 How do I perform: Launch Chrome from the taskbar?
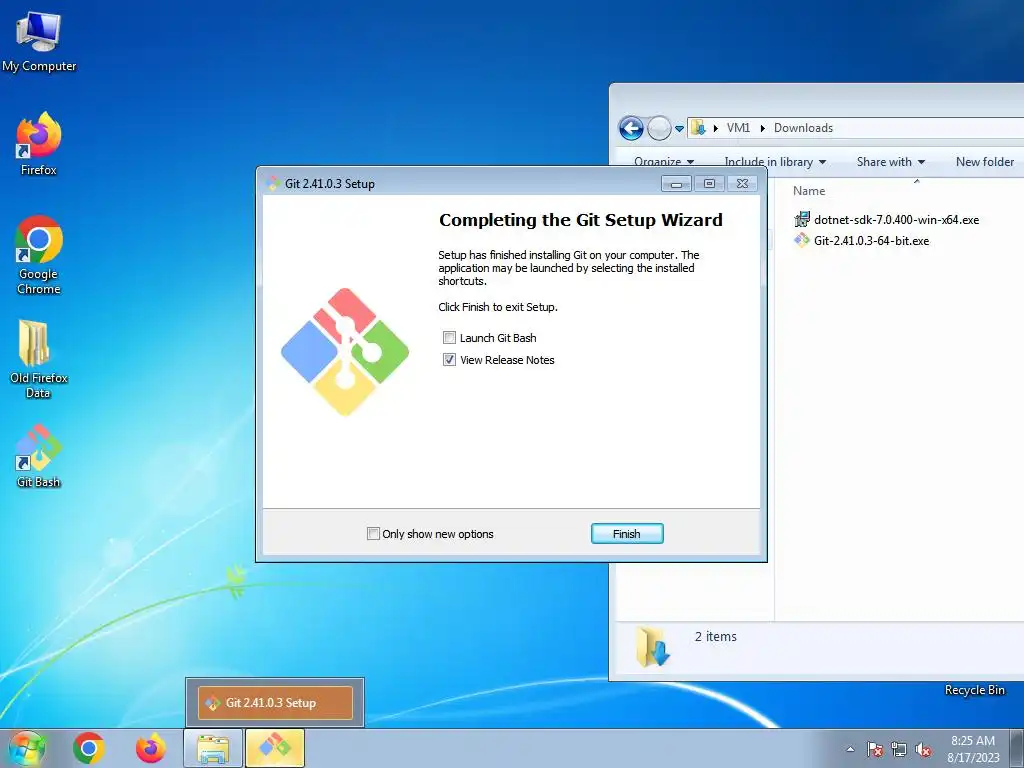89,748
